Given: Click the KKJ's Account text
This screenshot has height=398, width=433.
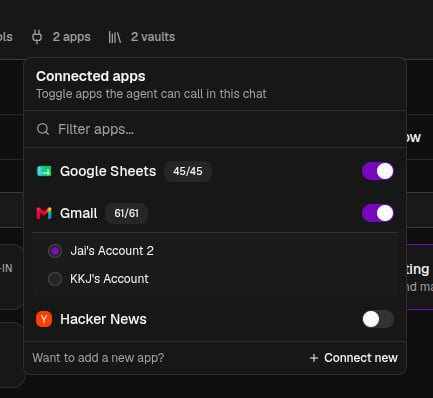Looking at the screenshot, I should pos(109,279).
